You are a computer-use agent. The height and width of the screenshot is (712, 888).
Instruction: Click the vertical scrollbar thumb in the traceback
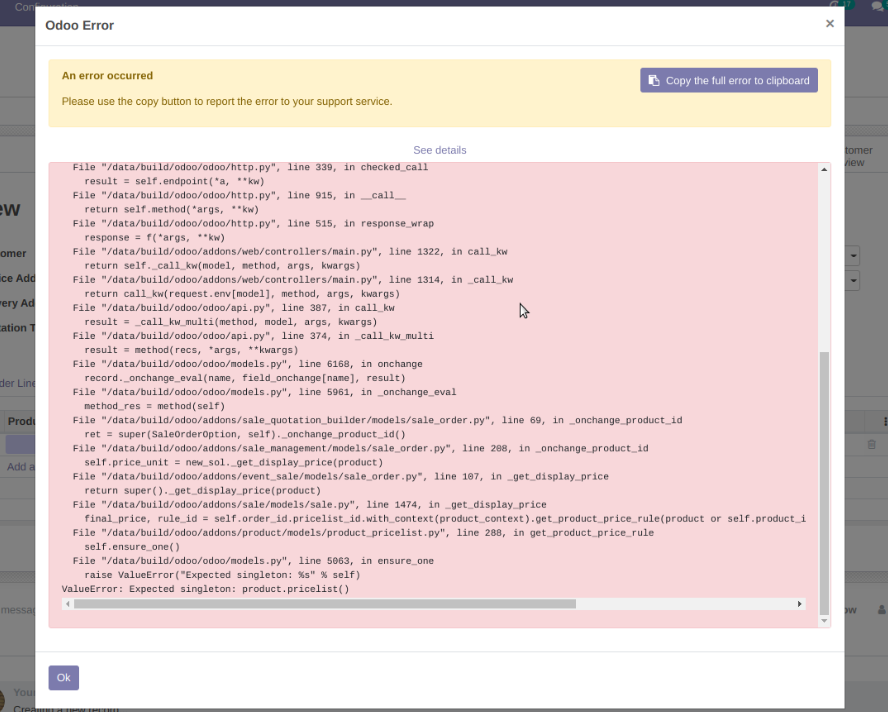tap(824, 483)
